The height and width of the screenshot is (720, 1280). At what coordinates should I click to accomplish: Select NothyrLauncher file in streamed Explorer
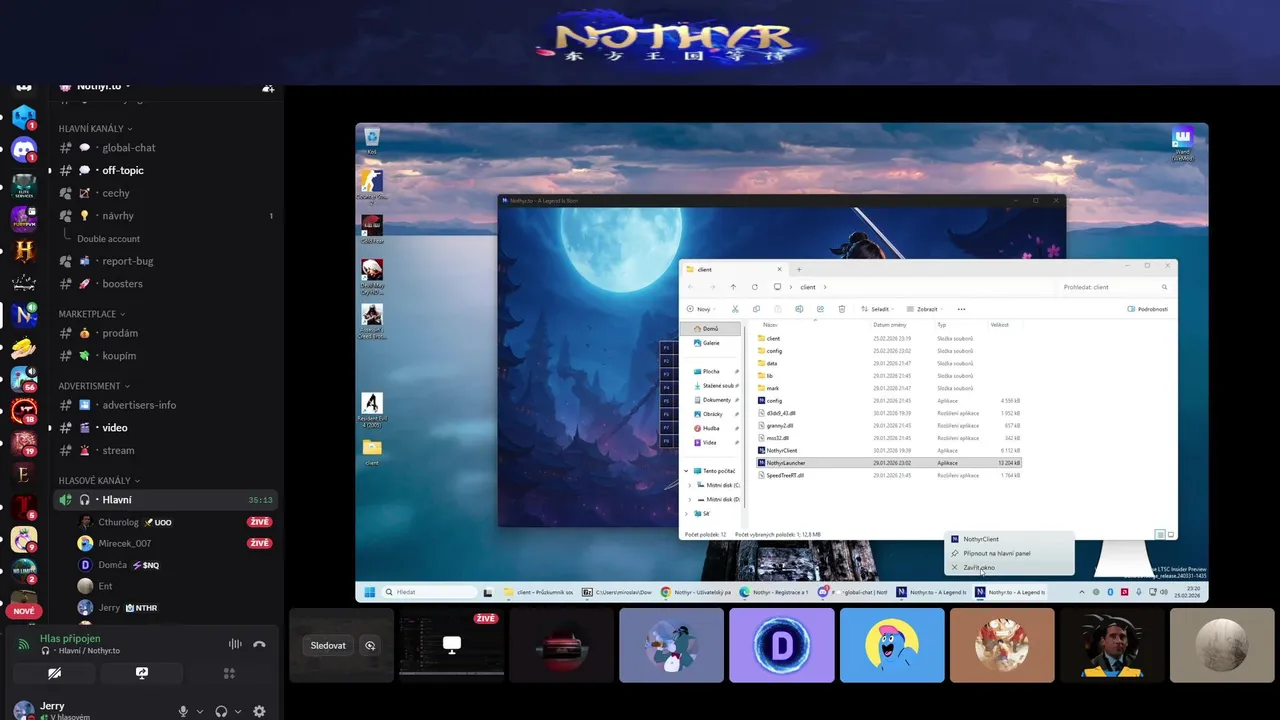tap(888, 463)
